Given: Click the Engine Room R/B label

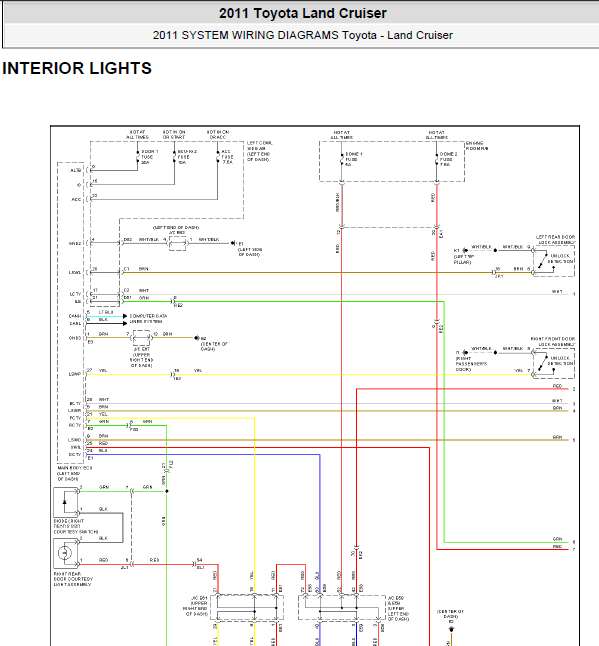Looking at the screenshot, I should pyautogui.click(x=477, y=146).
